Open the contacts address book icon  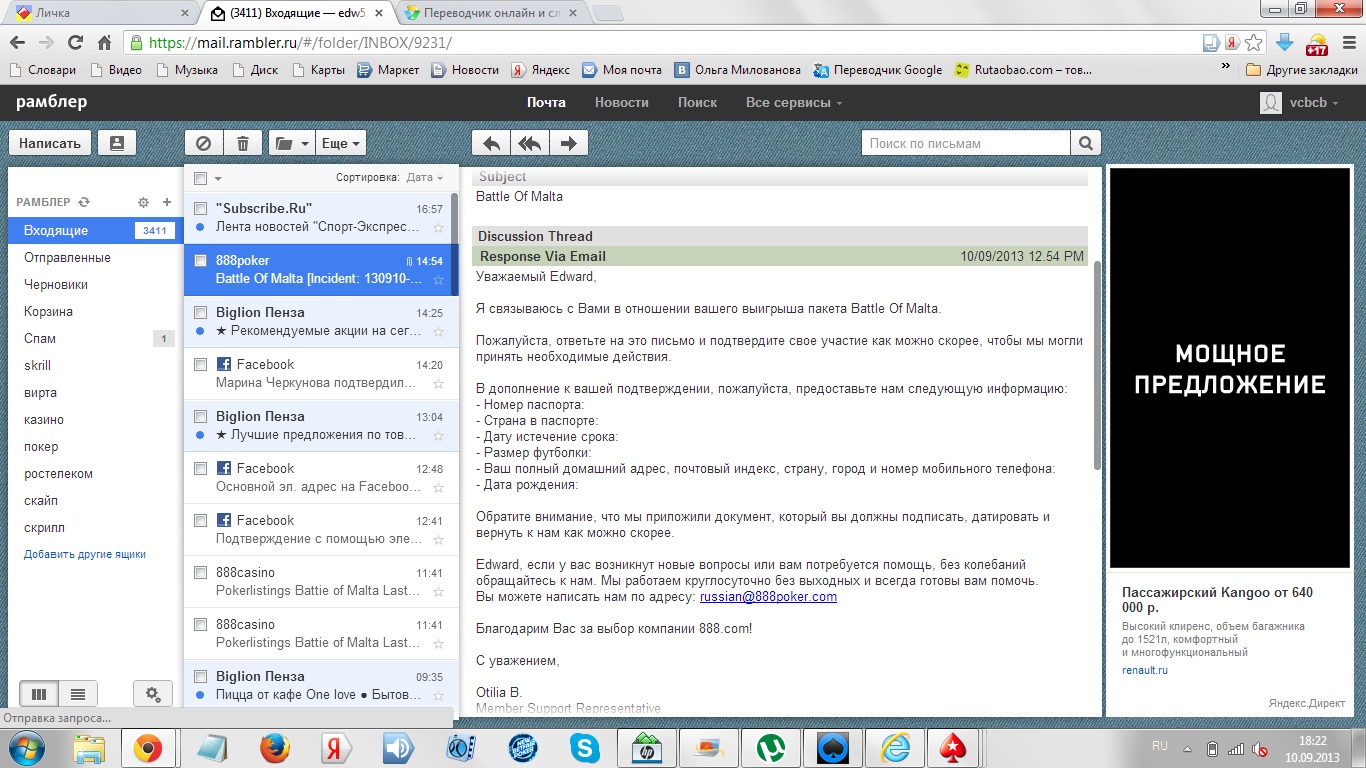click(x=117, y=143)
